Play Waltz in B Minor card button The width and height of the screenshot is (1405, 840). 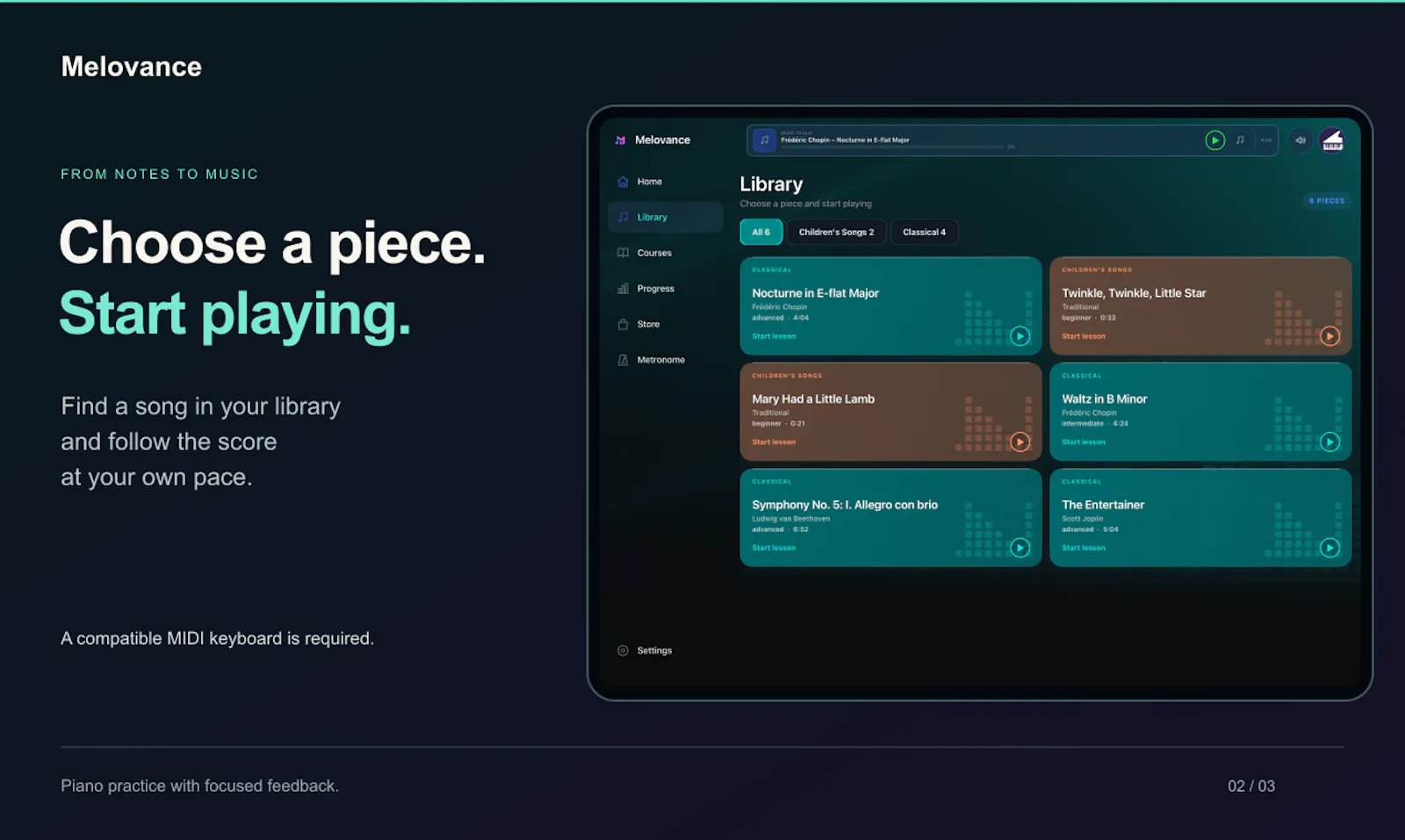(1329, 442)
